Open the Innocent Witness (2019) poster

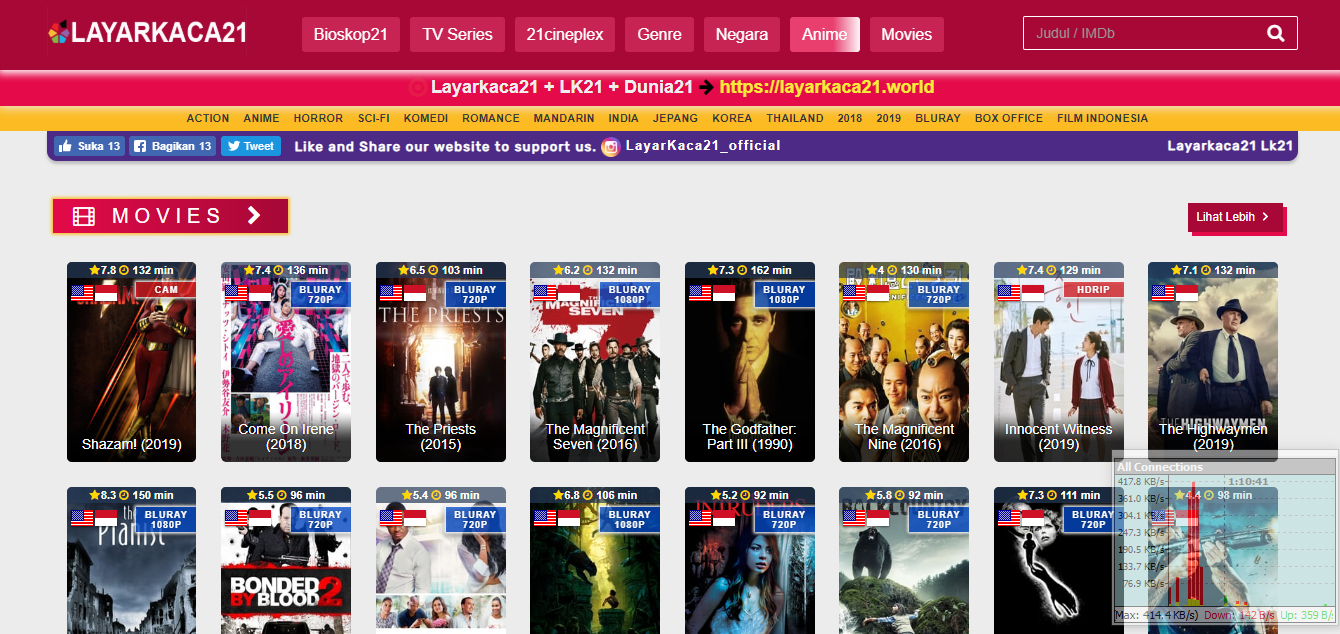point(1059,362)
